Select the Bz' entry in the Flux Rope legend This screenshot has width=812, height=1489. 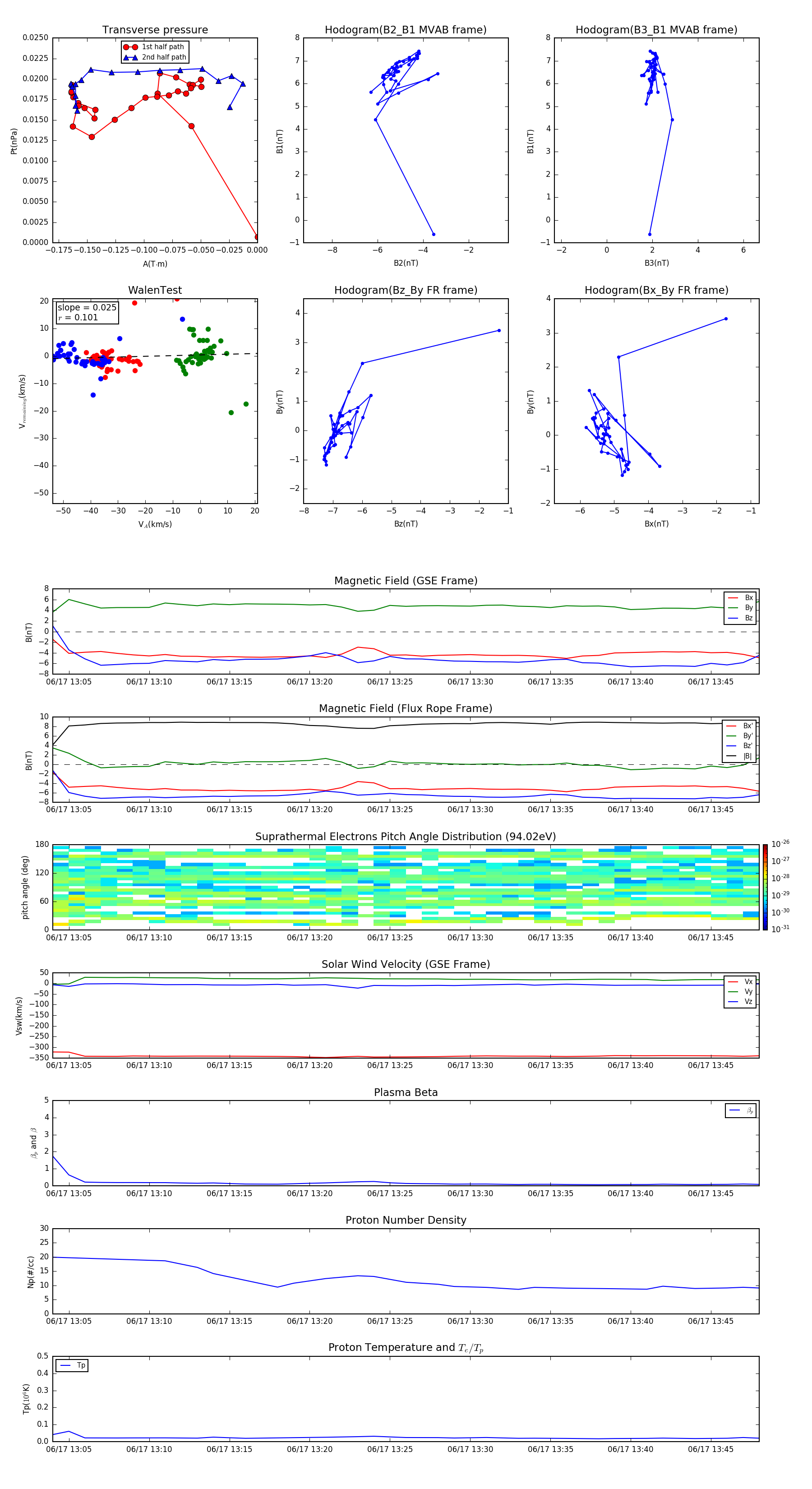point(739,746)
